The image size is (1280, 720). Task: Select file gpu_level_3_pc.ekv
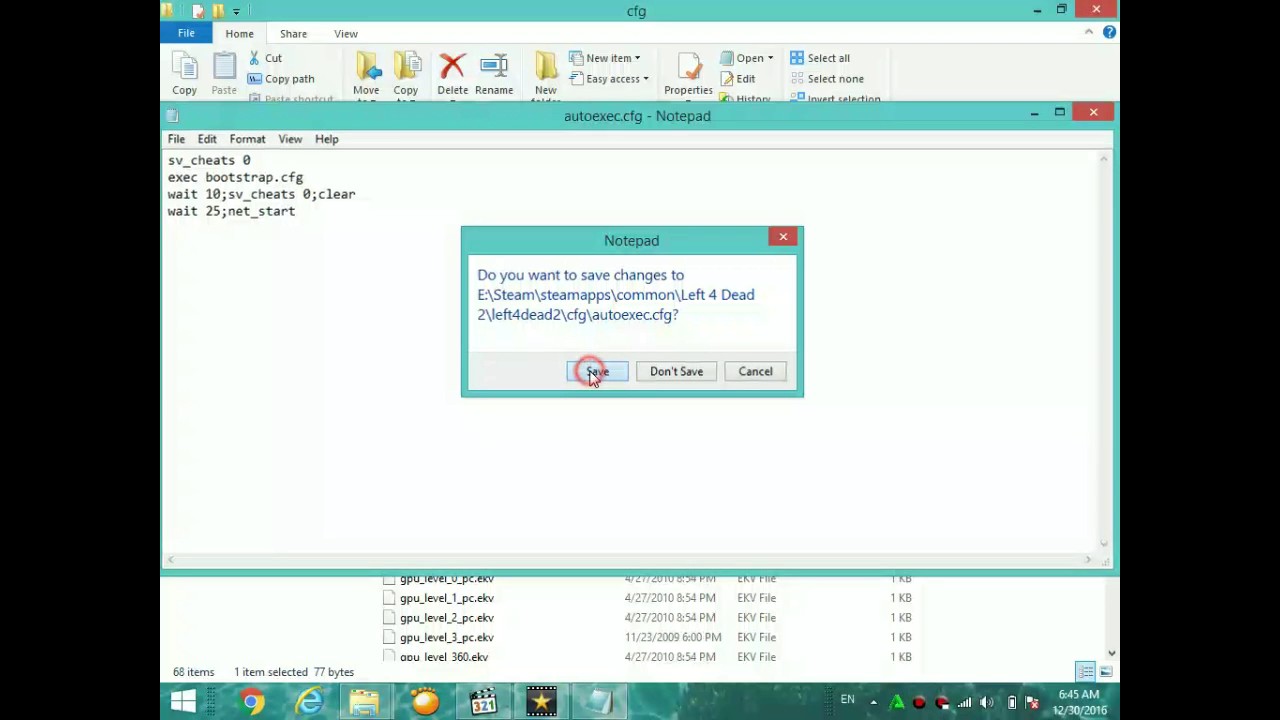coord(446,637)
